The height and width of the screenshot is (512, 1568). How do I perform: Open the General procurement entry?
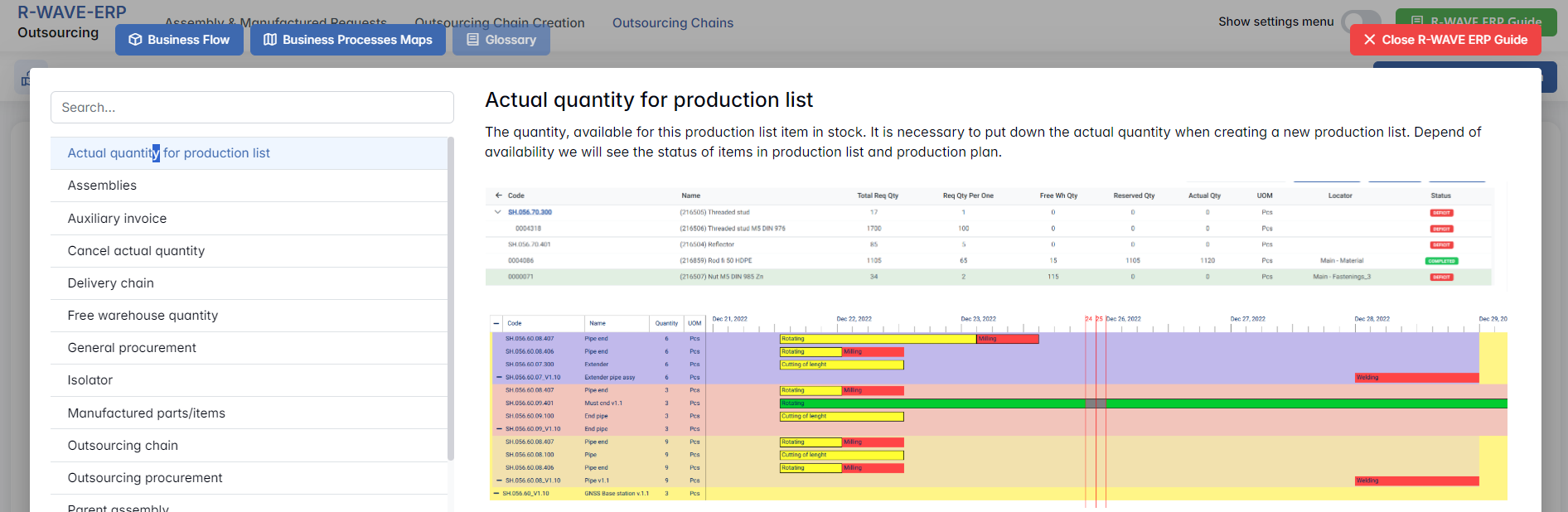pyautogui.click(x=133, y=348)
